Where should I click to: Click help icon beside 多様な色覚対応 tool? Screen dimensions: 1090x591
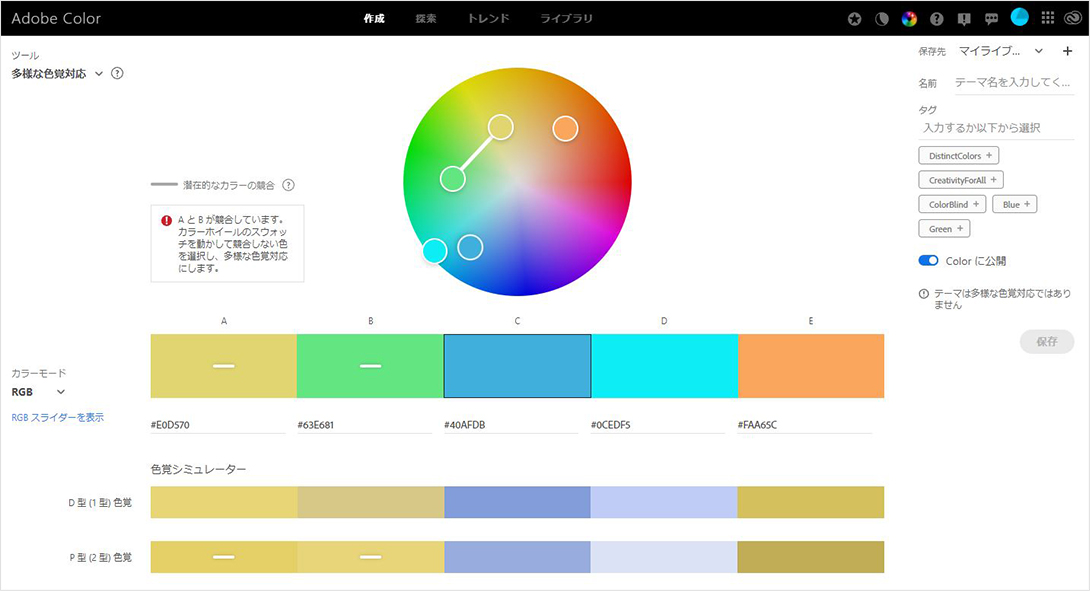117,73
